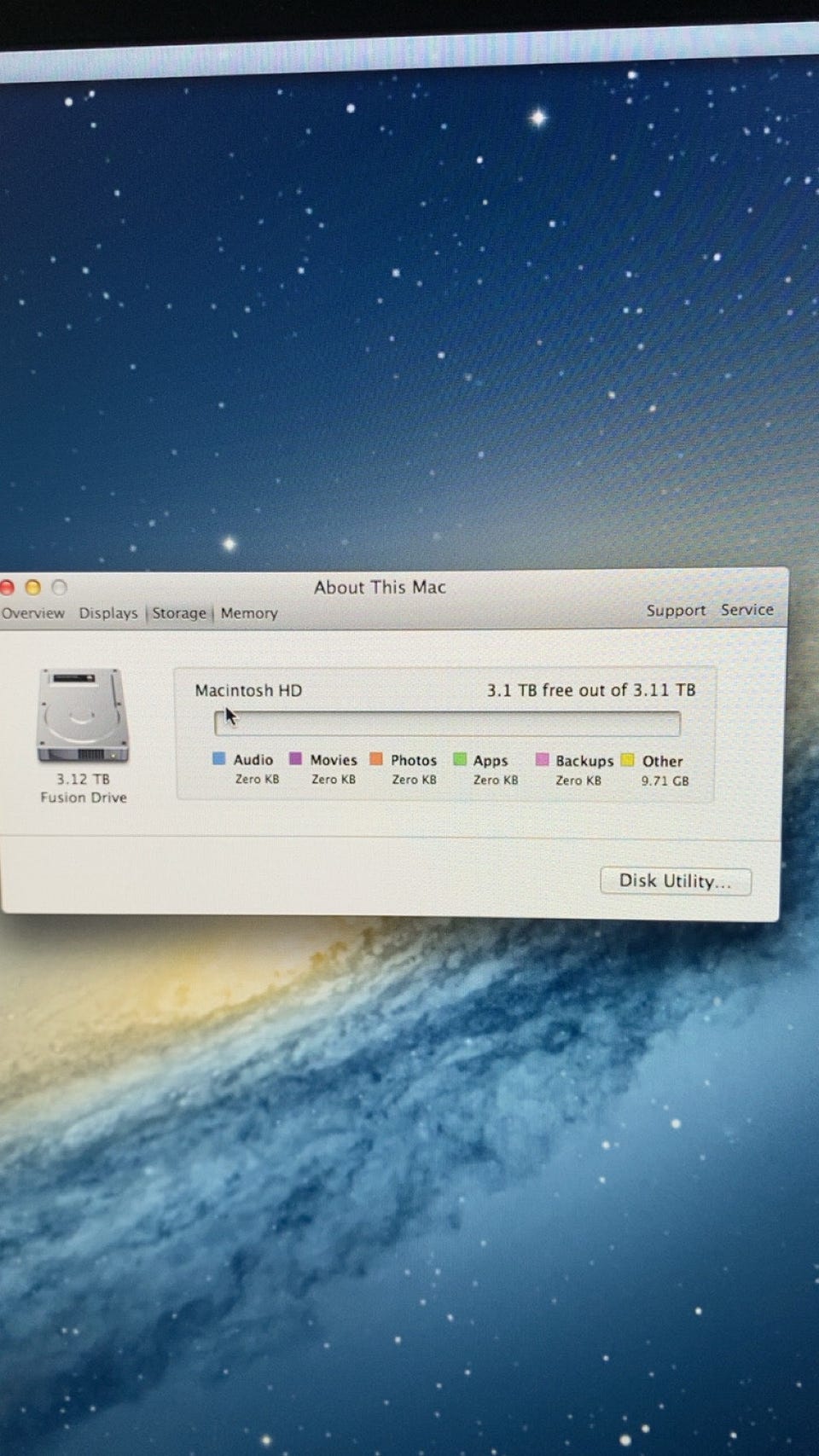
Task: Switch to the Memory tab
Action: [249, 613]
